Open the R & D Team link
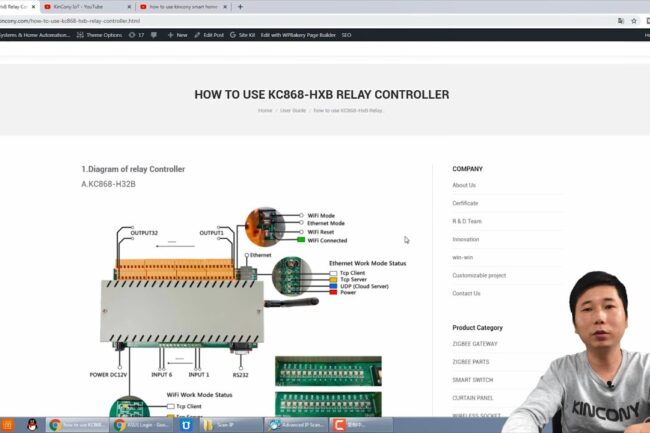 [x=467, y=221]
